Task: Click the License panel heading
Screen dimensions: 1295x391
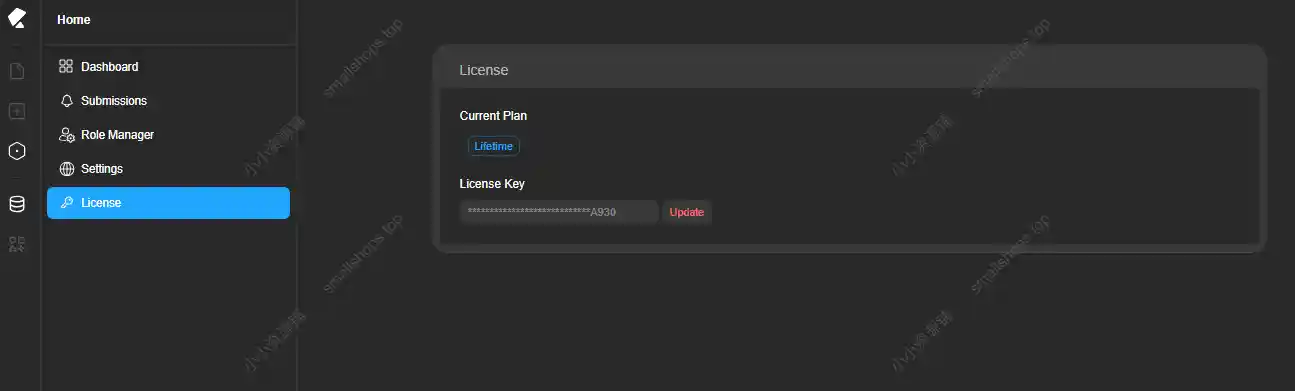Action: tap(484, 70)
